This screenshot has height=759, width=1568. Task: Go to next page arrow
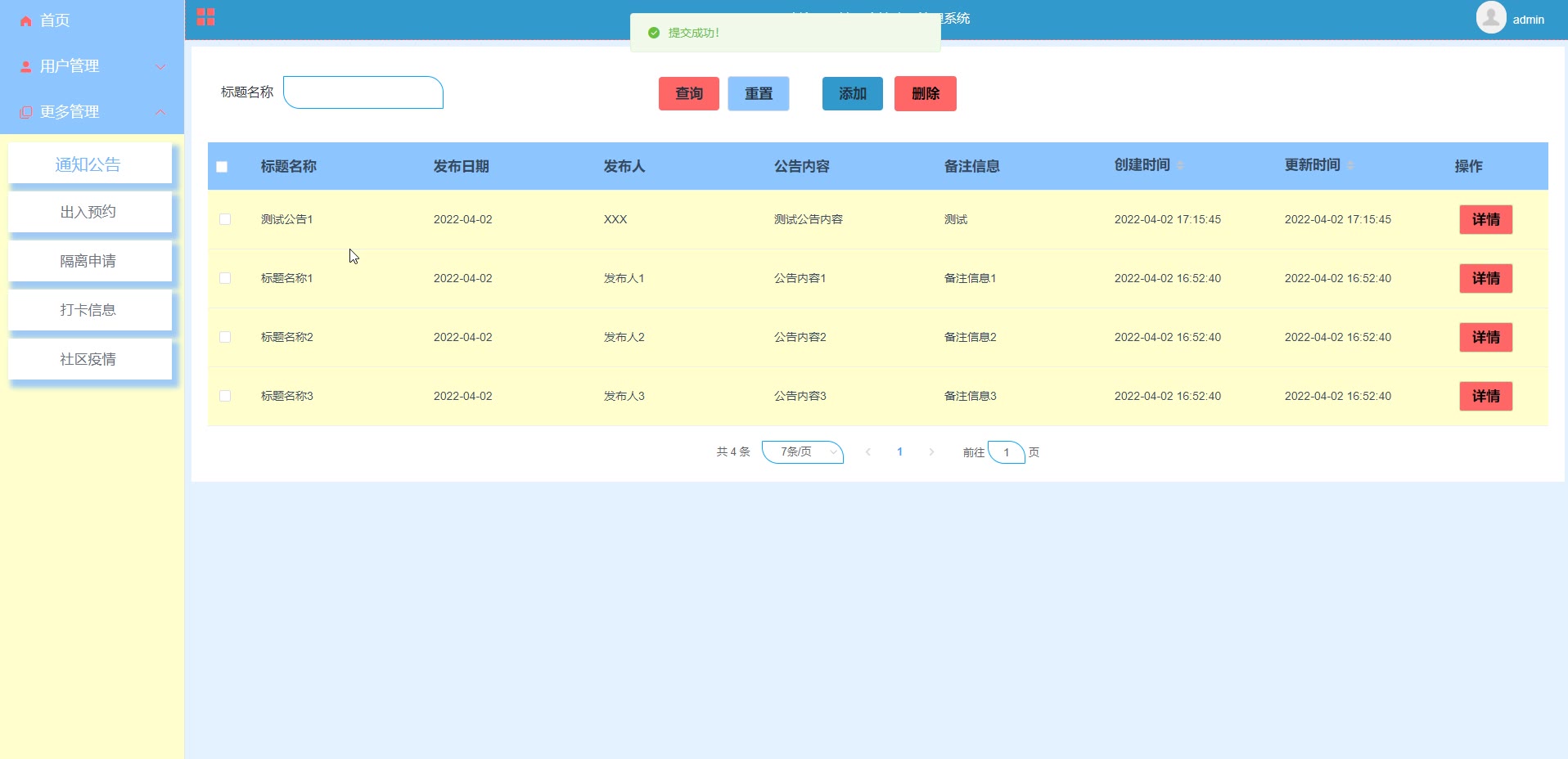(931, 452)
